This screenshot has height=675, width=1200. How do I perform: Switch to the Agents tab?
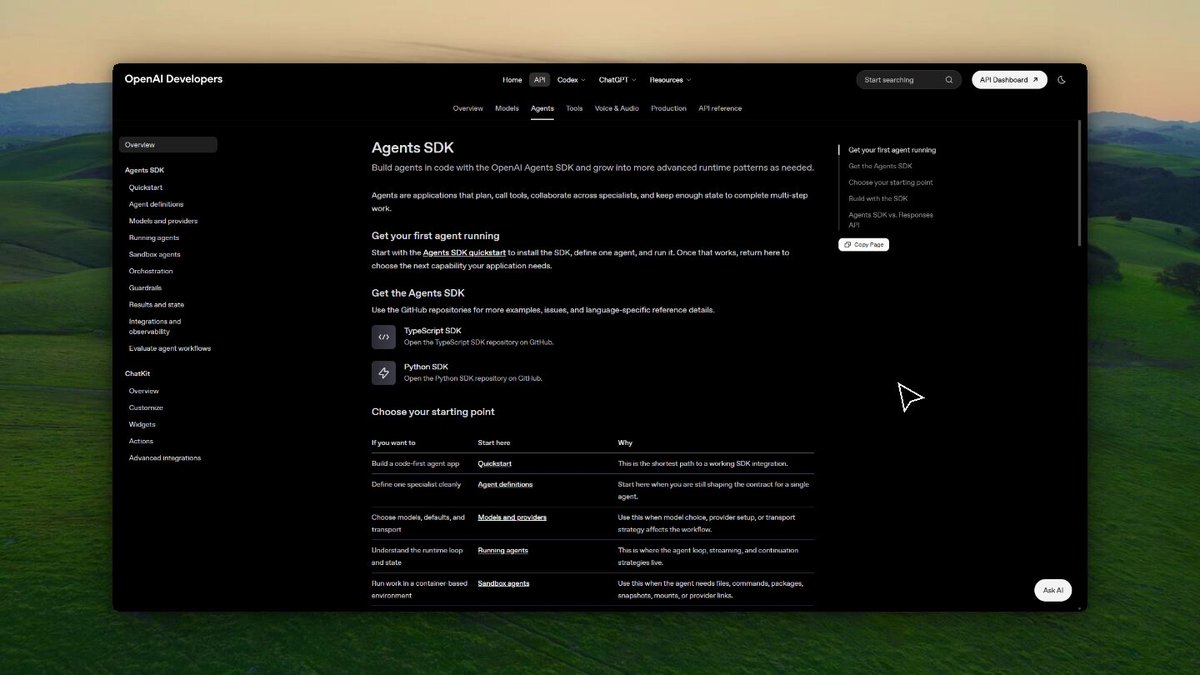click(x=542, y=108)
